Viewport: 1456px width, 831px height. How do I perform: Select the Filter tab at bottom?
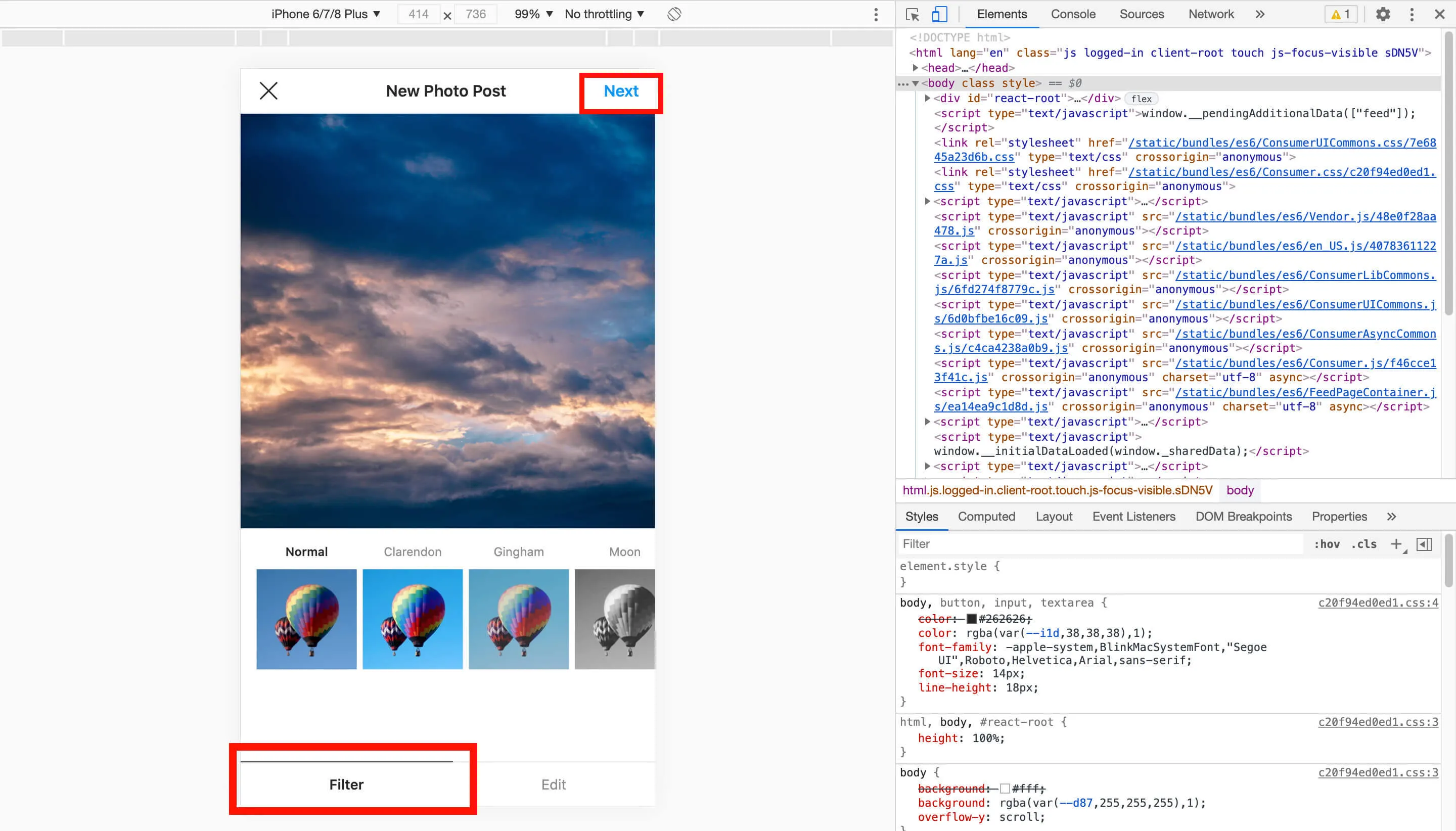[346, 784]
